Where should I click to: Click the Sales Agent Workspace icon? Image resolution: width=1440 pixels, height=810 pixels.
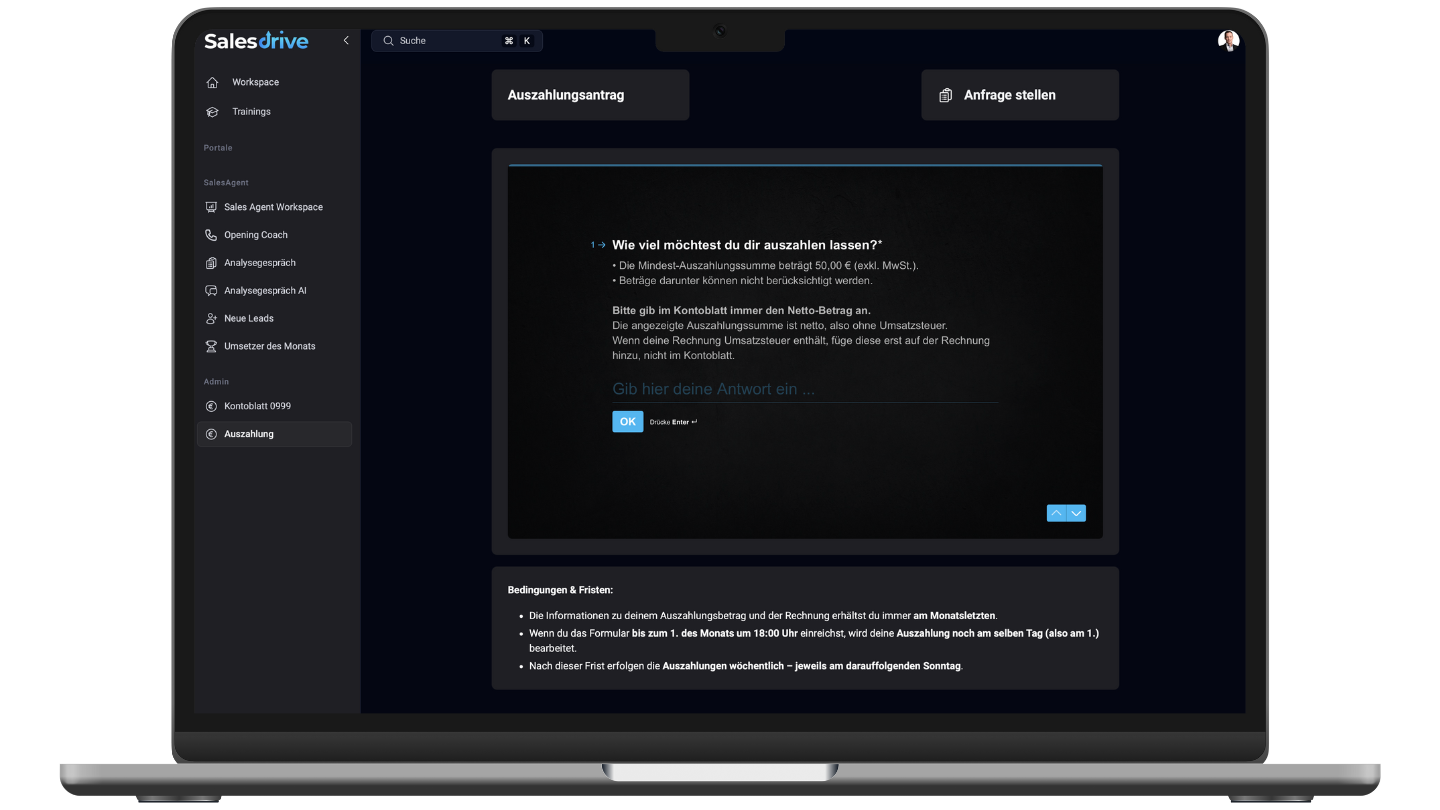click(211, 208)
